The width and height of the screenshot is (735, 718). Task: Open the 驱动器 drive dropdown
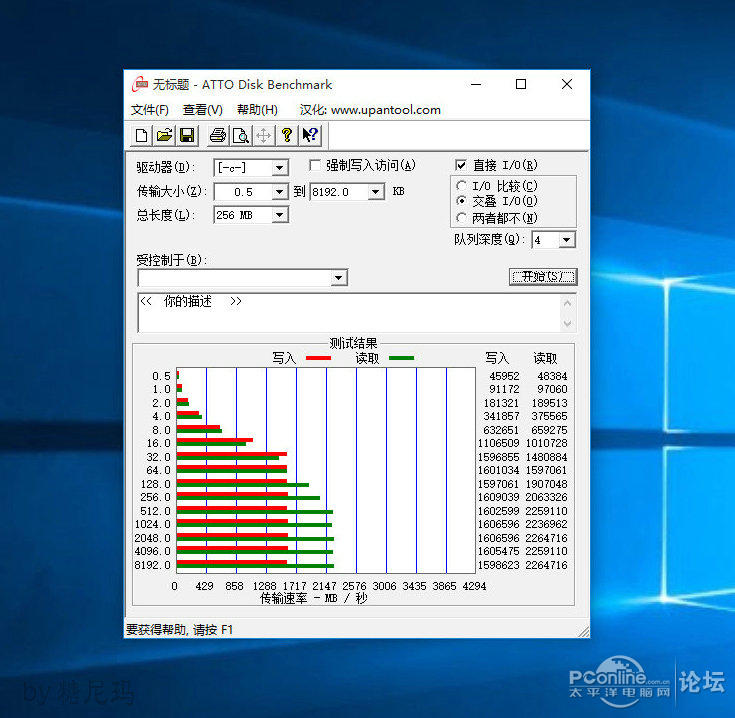[x=279, y=168]
